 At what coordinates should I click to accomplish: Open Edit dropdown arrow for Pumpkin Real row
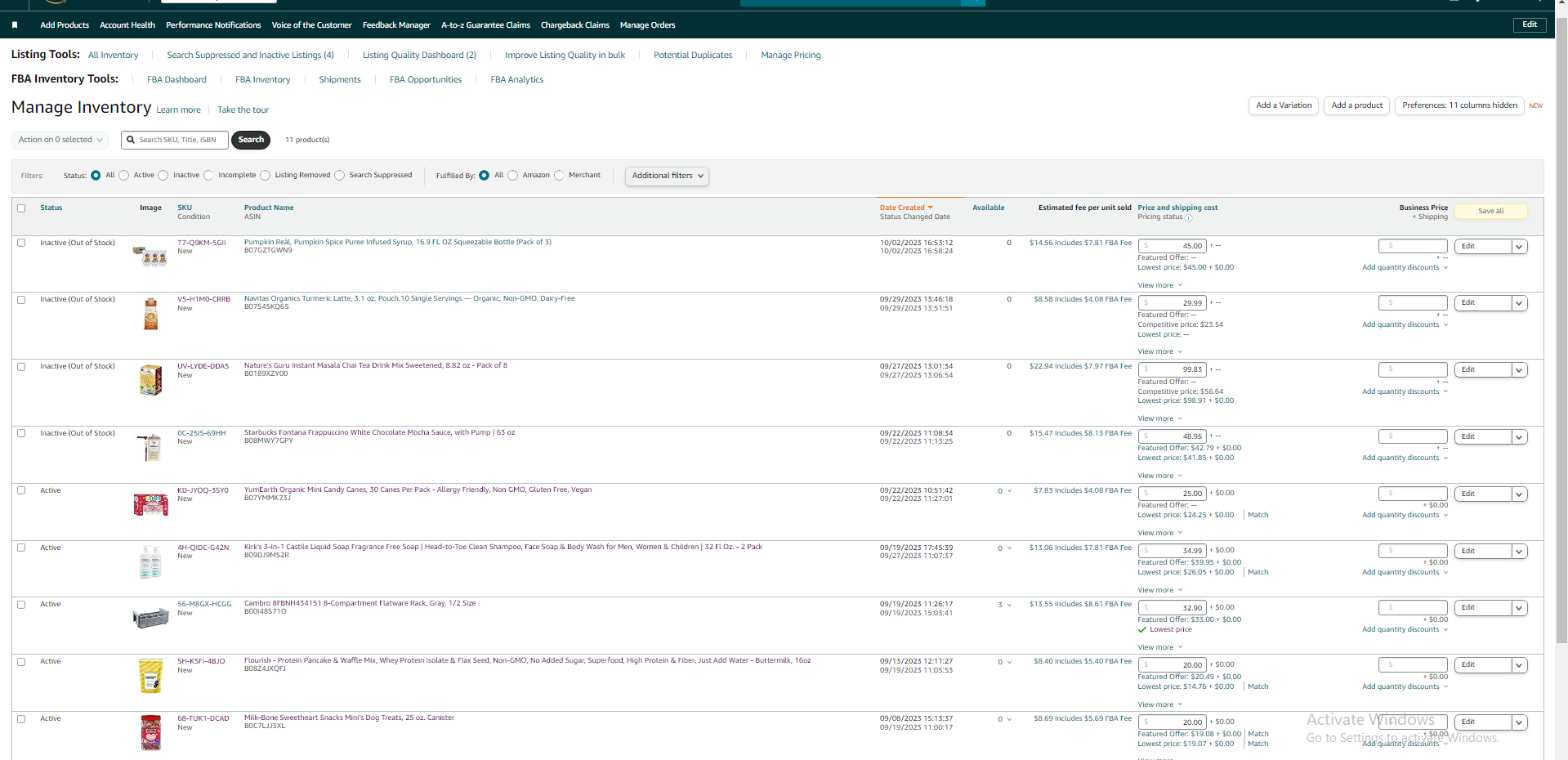1519,247
